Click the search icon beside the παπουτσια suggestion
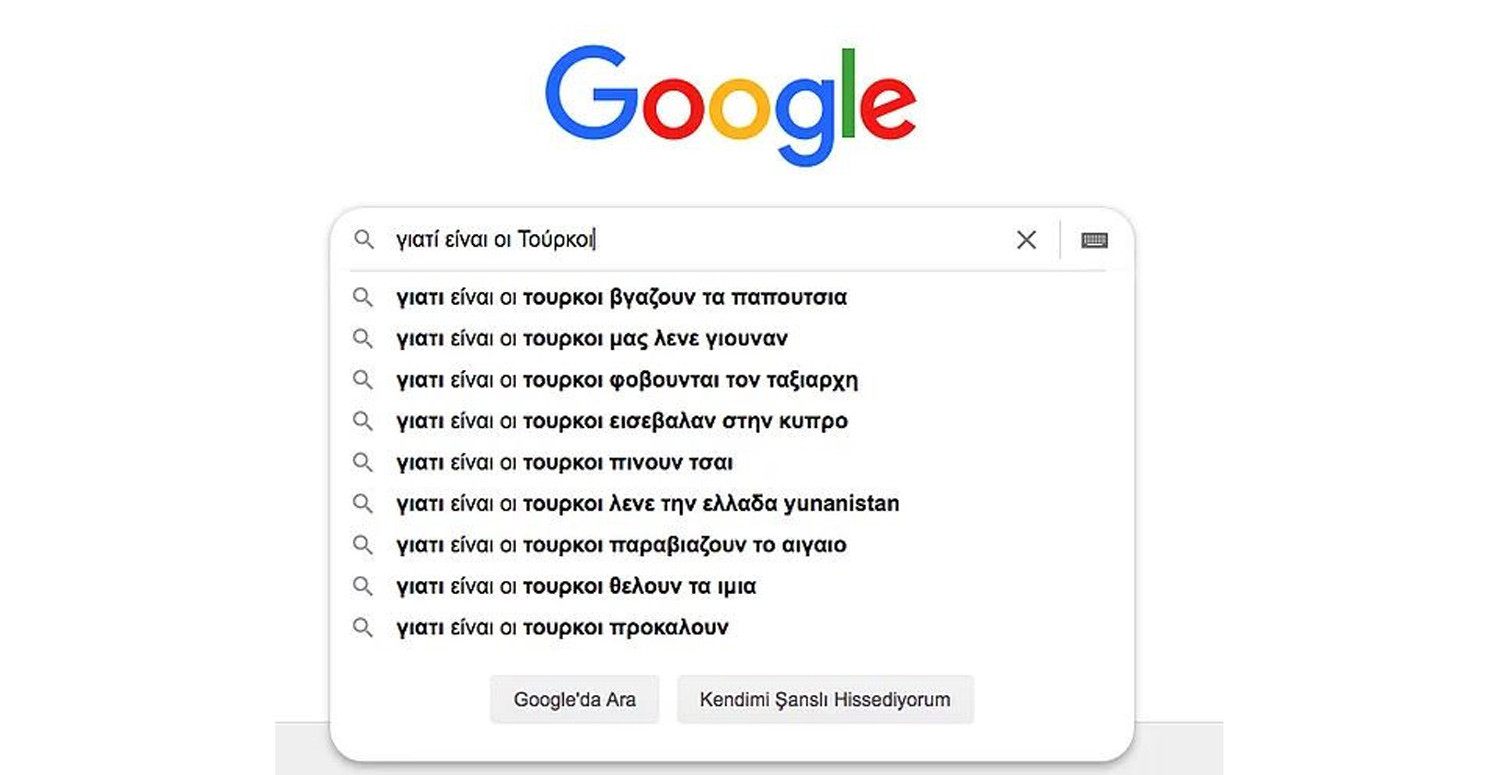 point(363,297)
